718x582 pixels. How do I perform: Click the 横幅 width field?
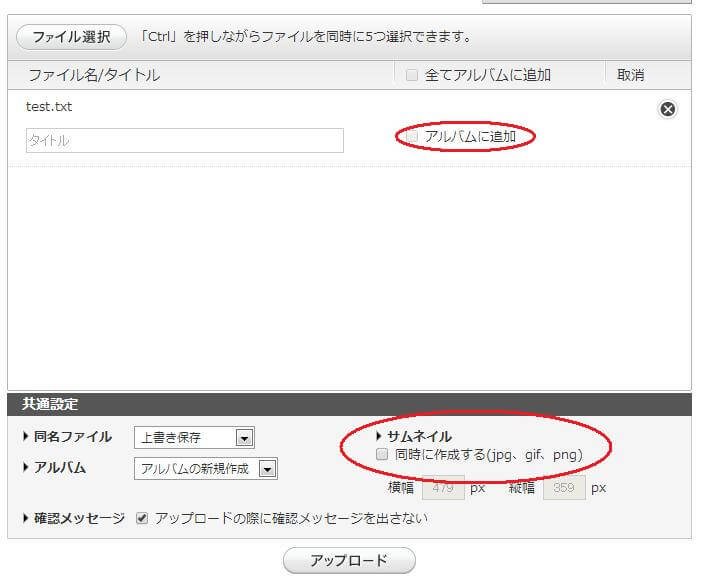445,488
